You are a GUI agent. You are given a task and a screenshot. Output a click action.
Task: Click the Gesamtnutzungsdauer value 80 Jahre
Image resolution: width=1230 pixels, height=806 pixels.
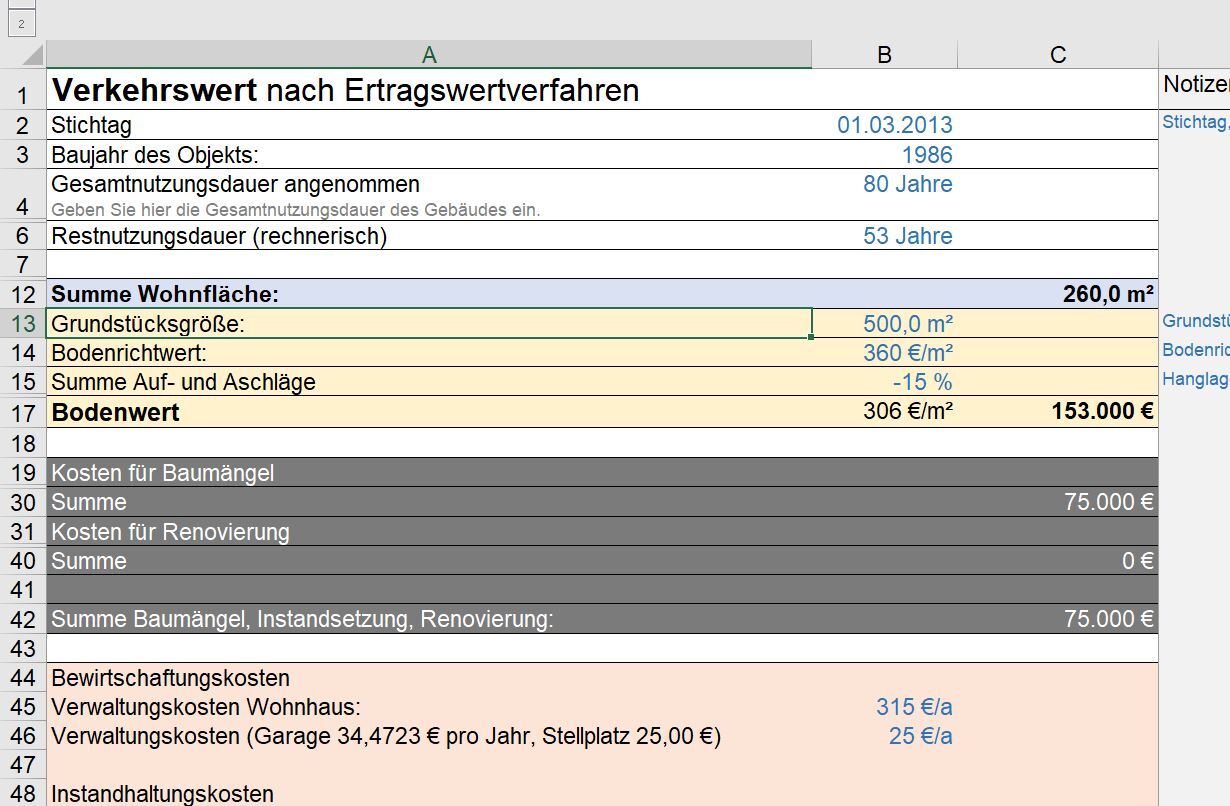[907, 184]
